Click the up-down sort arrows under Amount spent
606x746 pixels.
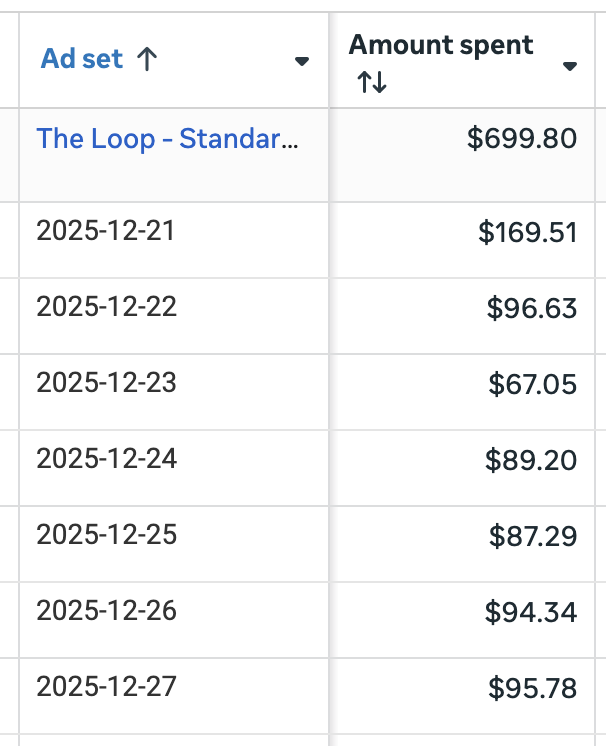pos(371,83)
